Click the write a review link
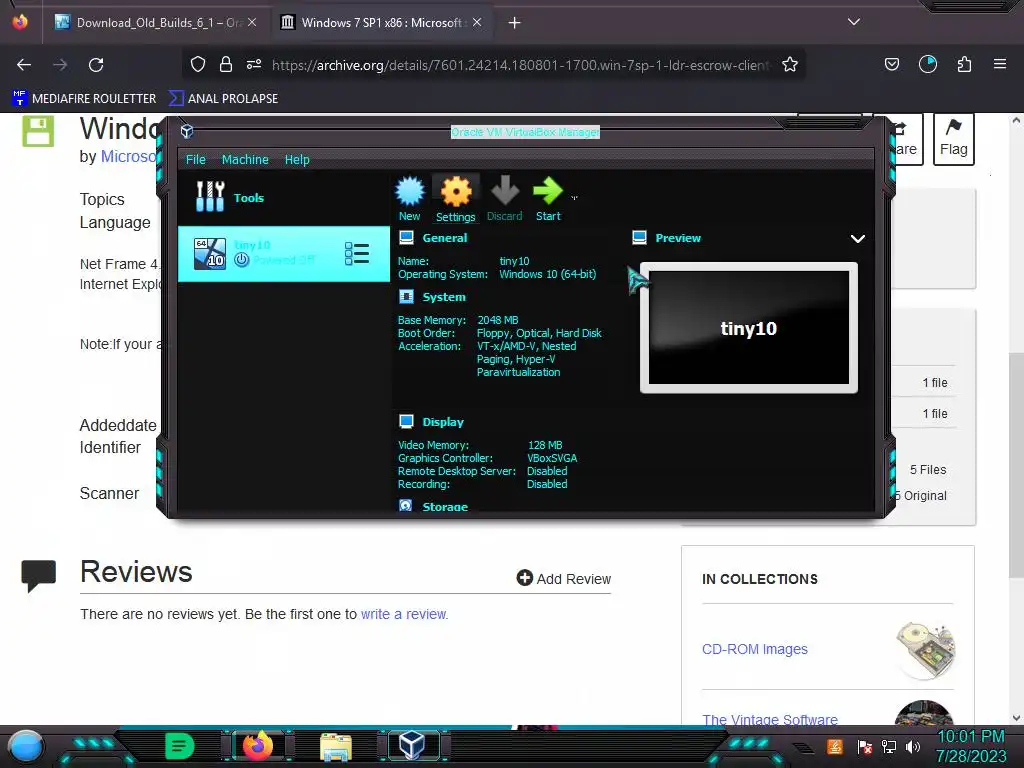Screen dimensions: 1024x768 pos(404,614)
